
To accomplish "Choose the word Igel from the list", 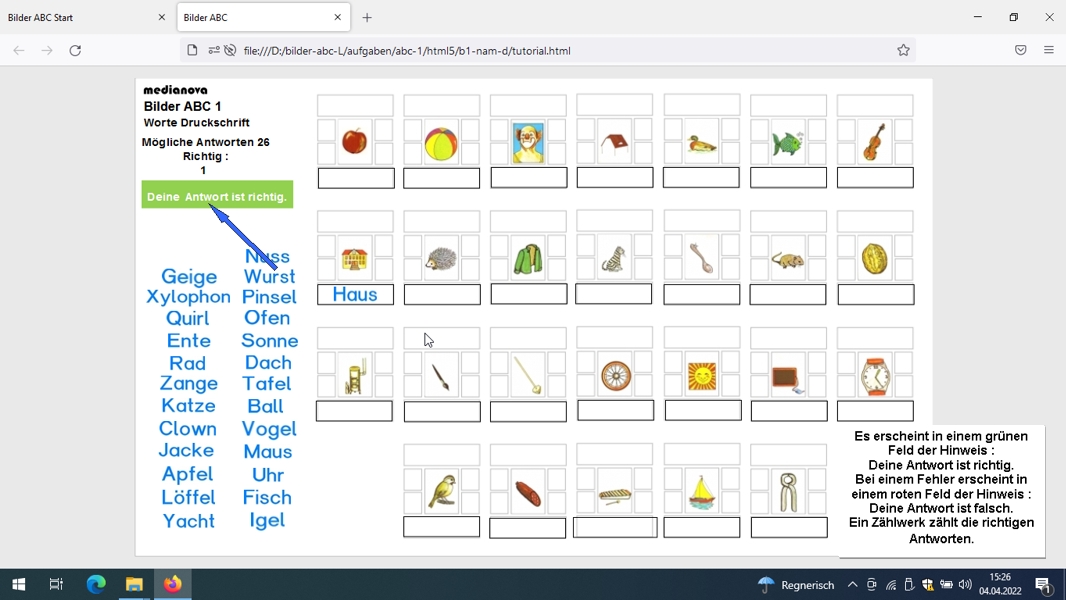I will (266, 520).
